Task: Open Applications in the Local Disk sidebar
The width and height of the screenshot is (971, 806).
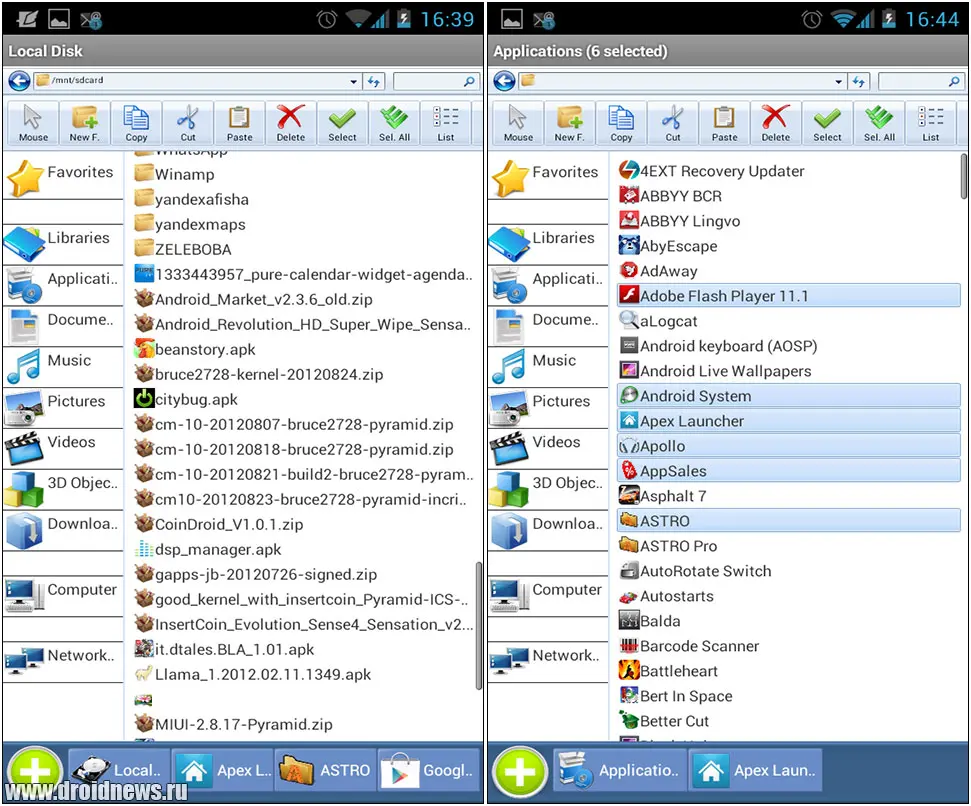Action: 63,285
